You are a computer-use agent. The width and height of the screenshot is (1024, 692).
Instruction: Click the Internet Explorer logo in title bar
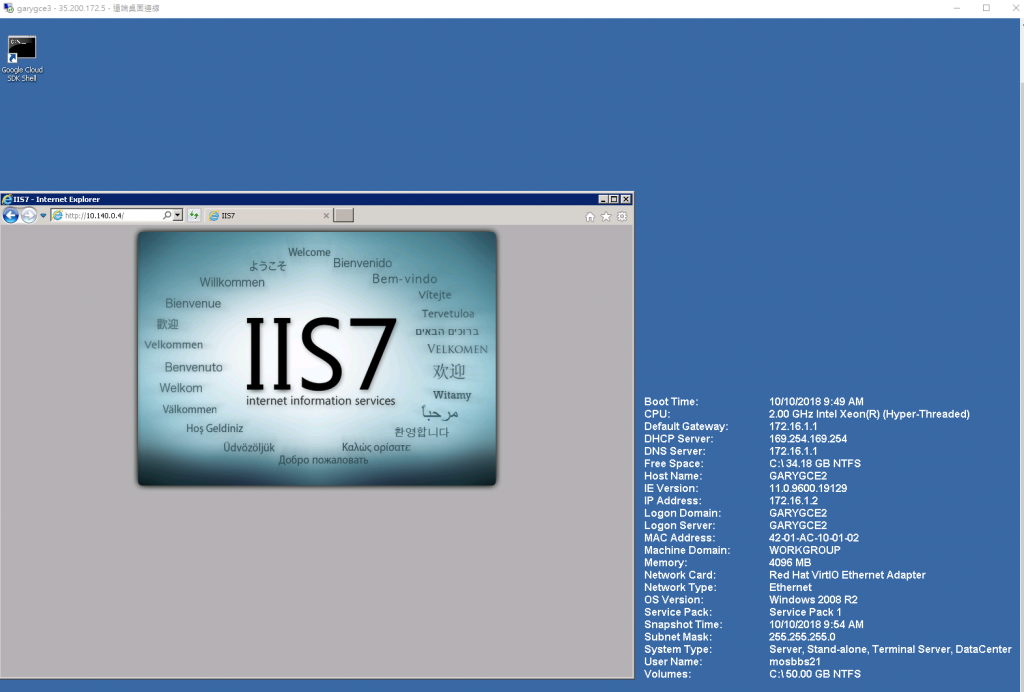[7, 199]
